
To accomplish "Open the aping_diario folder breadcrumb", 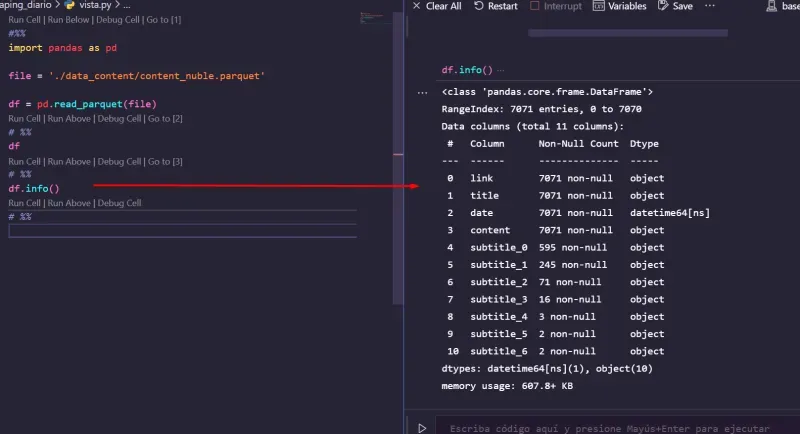I will 26,5.
